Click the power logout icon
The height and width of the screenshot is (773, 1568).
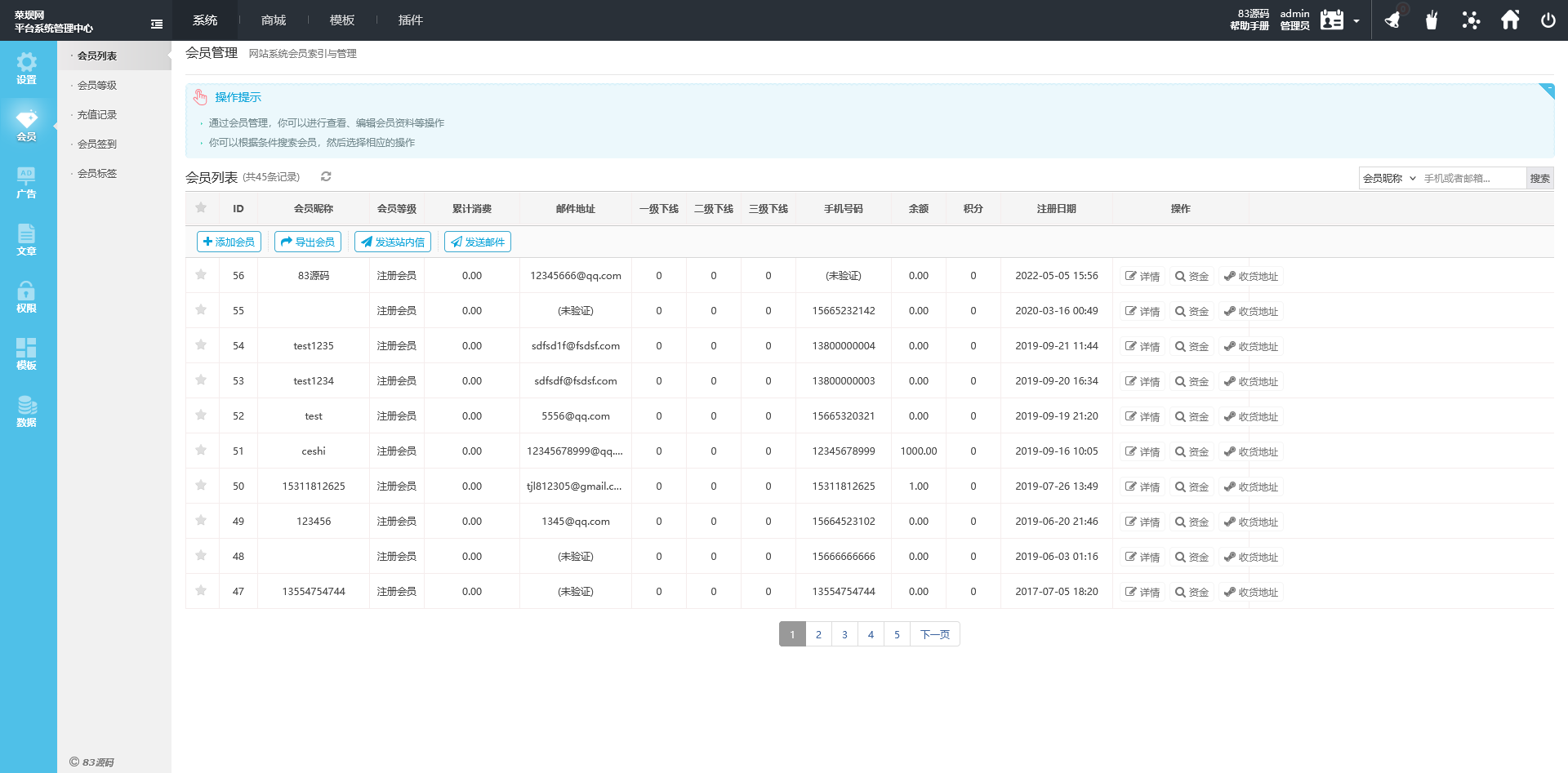coord(1548,20)
